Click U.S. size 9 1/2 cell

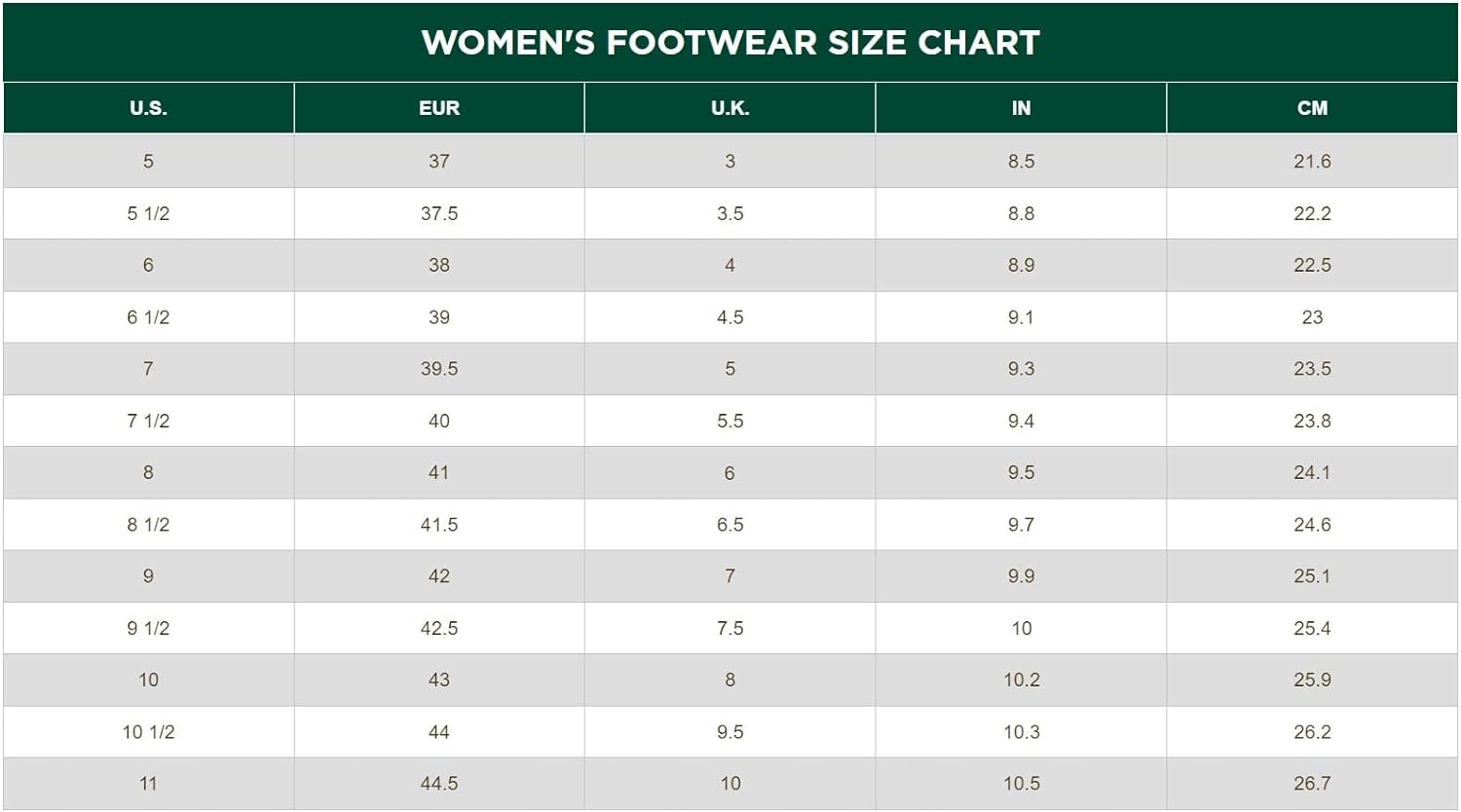click(148, 628)
